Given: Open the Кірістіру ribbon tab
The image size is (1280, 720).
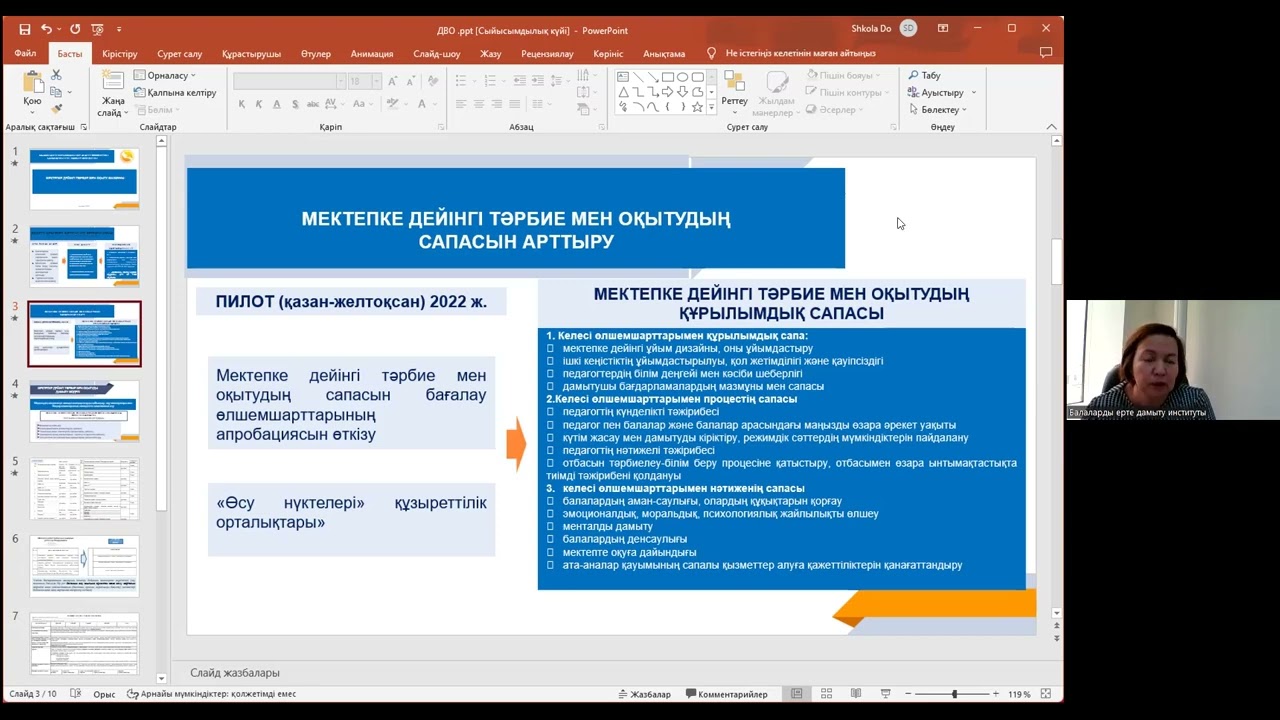Looking at the screenshot, I should pyautogui.click(x=120, y=54).
